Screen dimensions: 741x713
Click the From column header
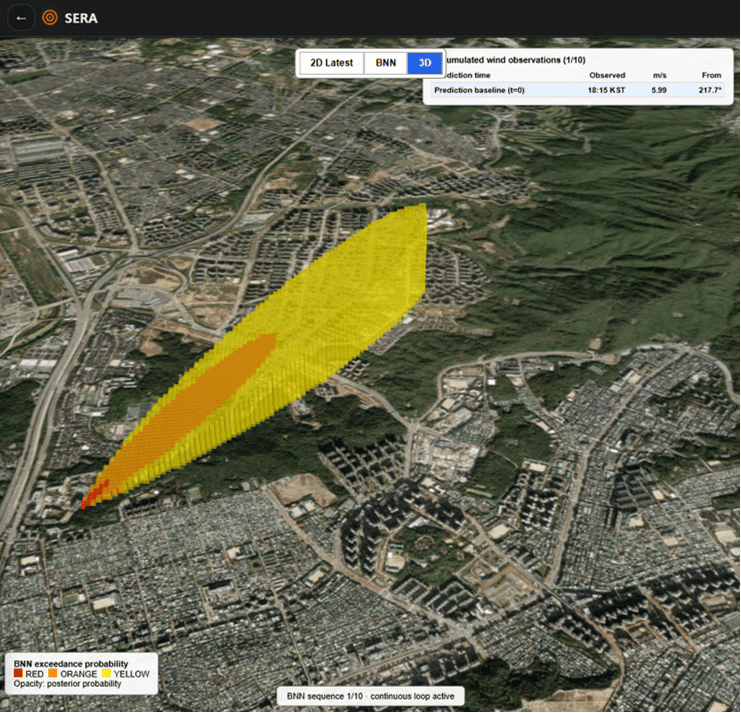point(711,75)
